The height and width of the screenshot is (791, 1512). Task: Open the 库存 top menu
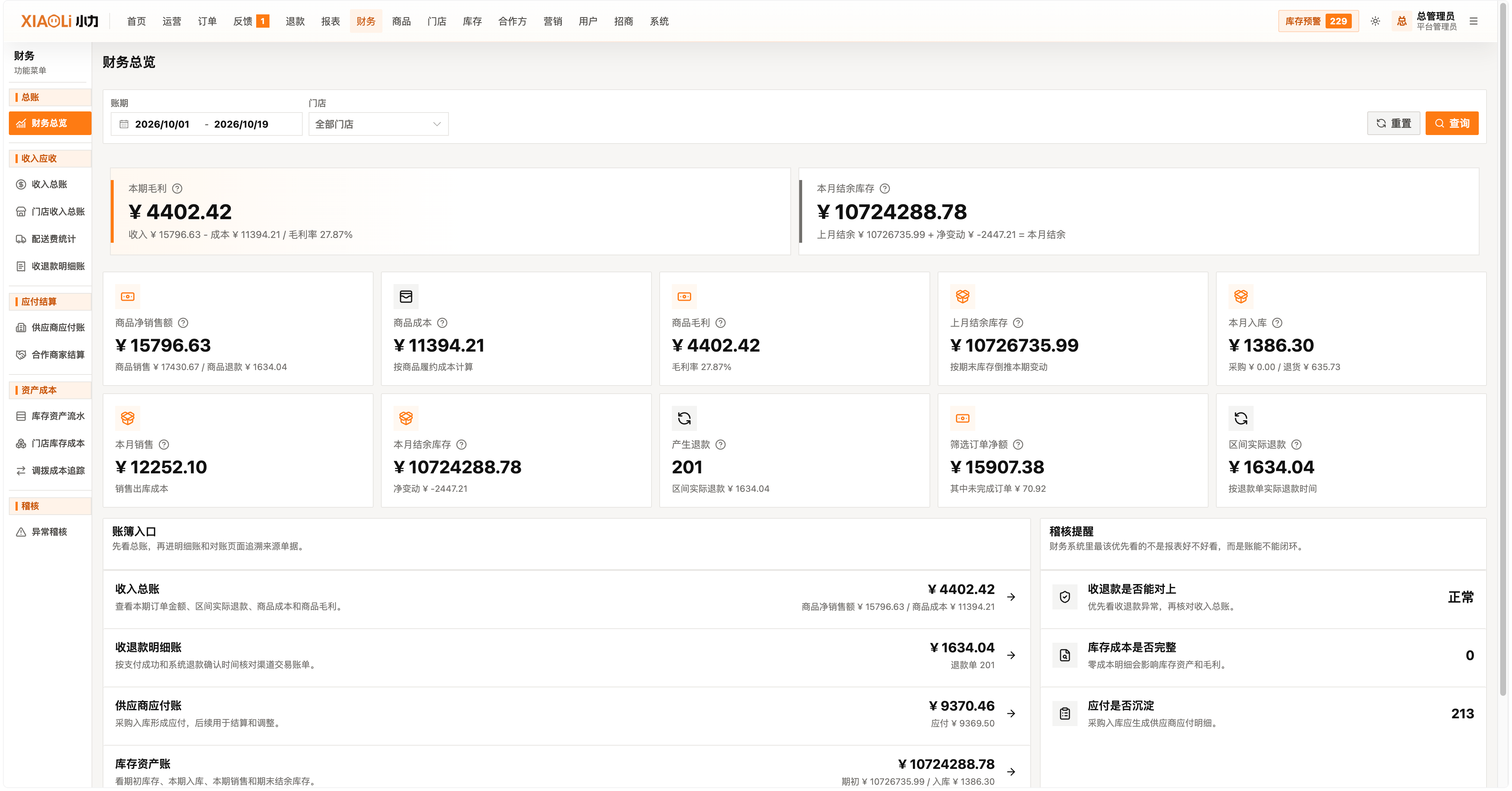point(472,21)
